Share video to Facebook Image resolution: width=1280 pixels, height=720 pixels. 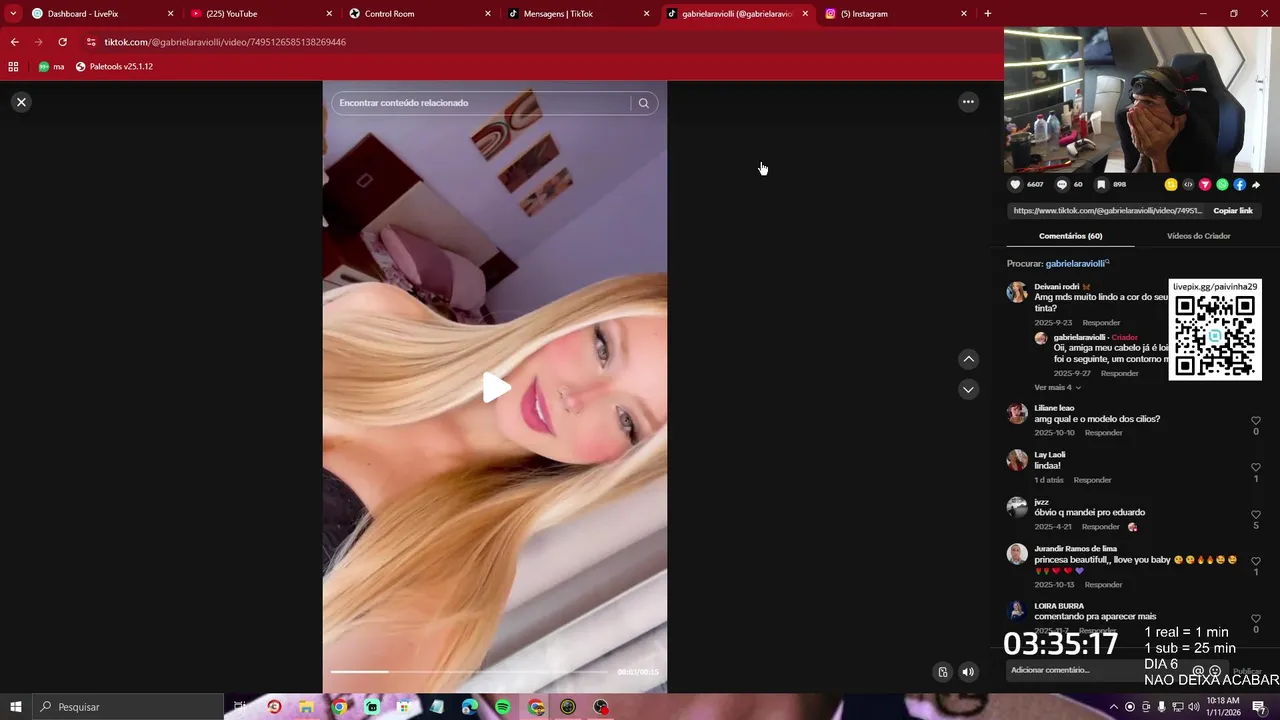[1239, 184]
